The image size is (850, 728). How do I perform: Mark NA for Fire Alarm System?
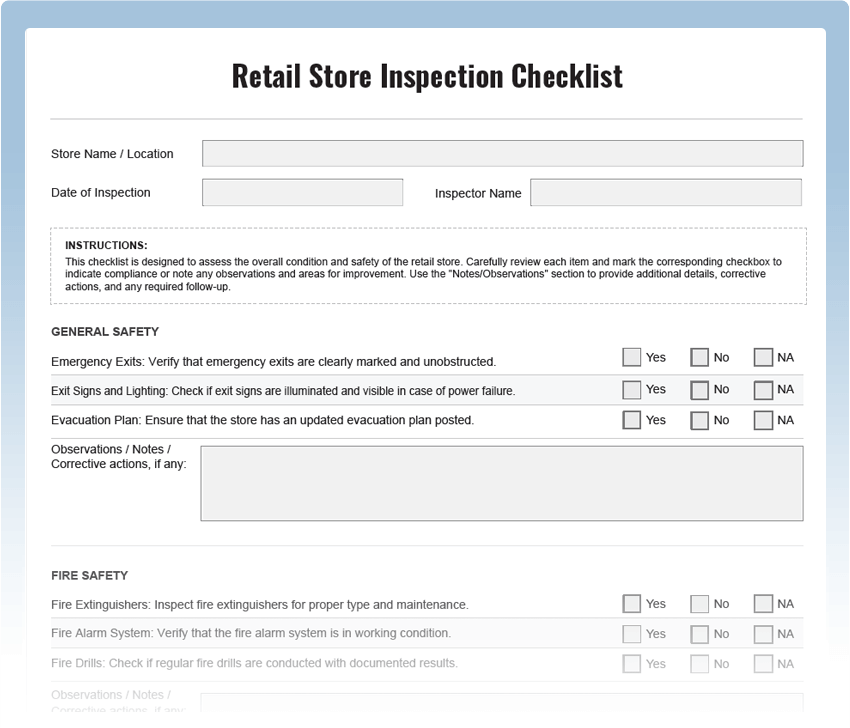764,633
